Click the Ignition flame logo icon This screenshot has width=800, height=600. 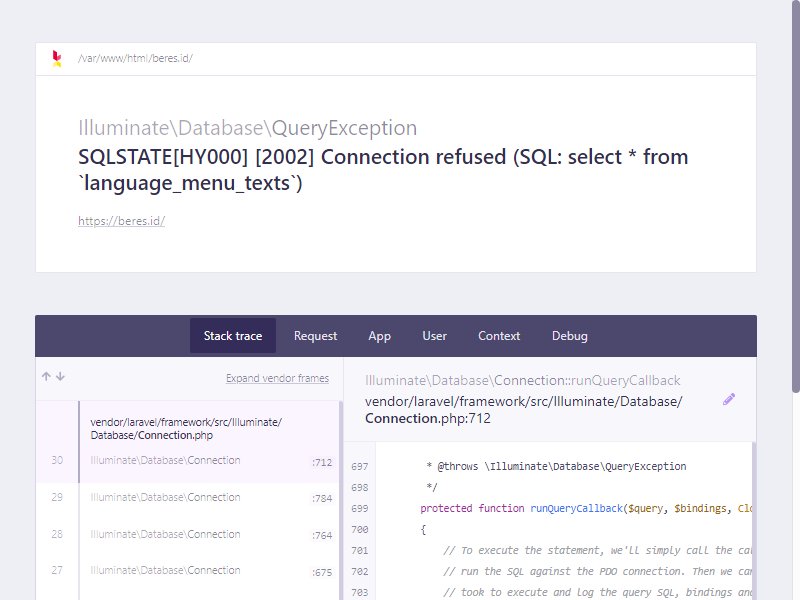point(57,59)
